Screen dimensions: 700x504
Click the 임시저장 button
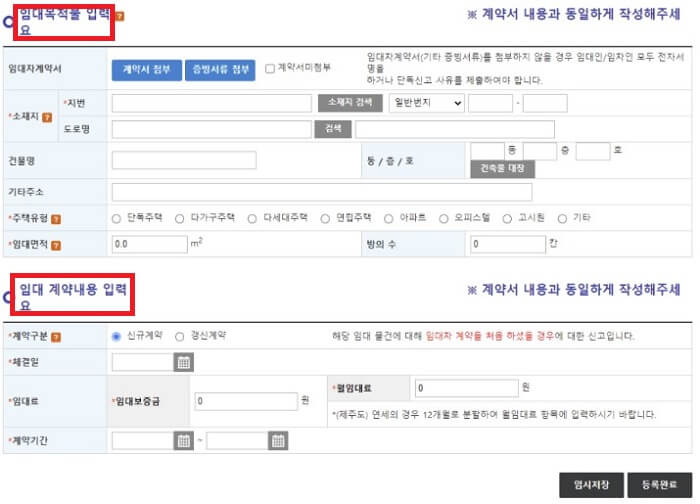[x=592, y=485]
